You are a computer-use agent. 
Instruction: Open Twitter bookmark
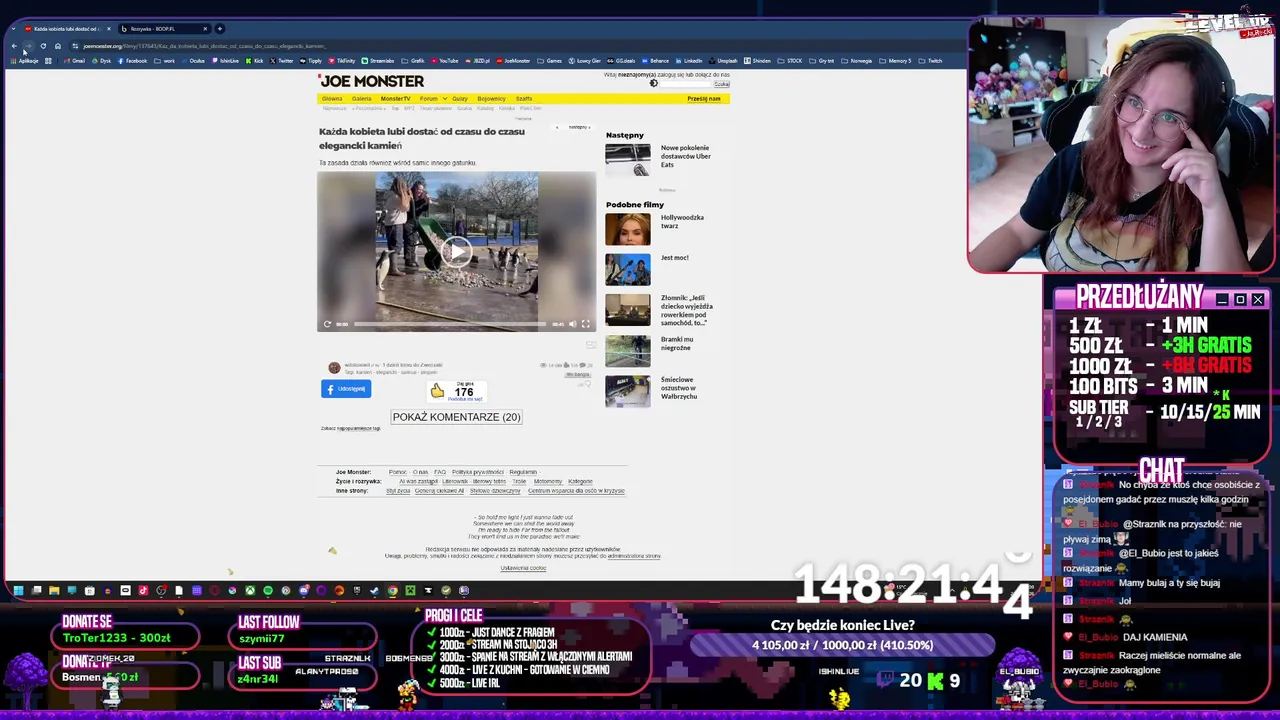click(282, 61)
